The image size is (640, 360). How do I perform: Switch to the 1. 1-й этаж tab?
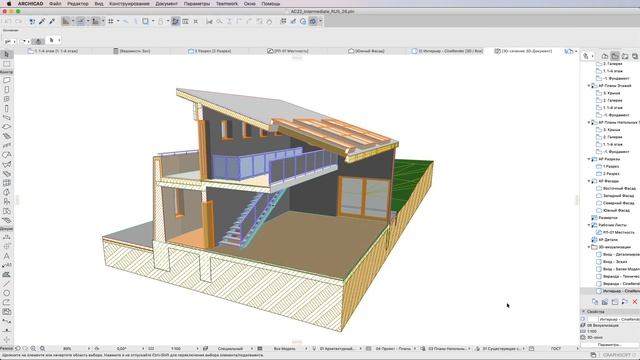pyautogui.click(x=53, y=51)
